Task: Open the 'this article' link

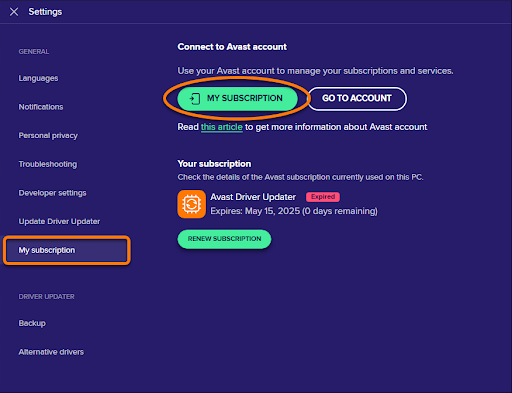Action: (222, 127)
